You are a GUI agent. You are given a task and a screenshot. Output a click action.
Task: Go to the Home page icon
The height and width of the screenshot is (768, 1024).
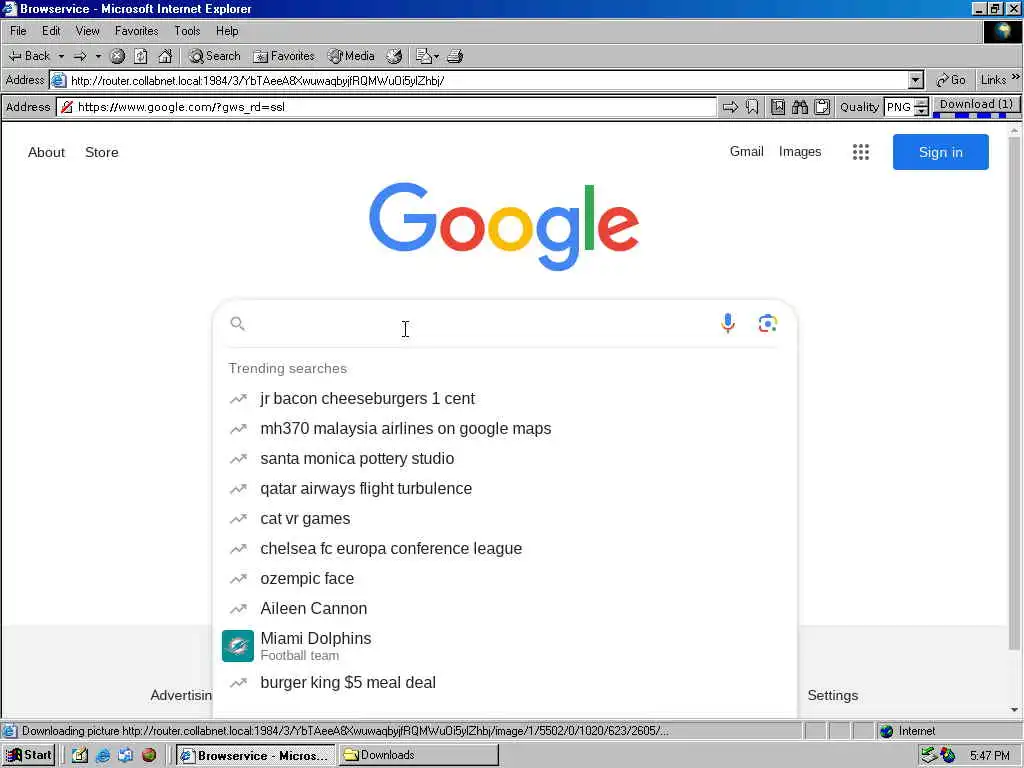[165, 56]
